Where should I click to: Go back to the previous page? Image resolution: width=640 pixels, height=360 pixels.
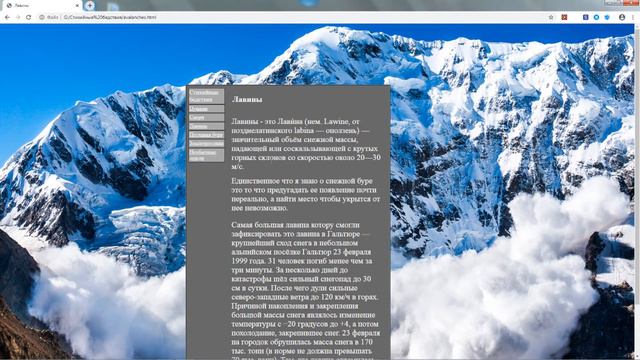coord(7,17)
